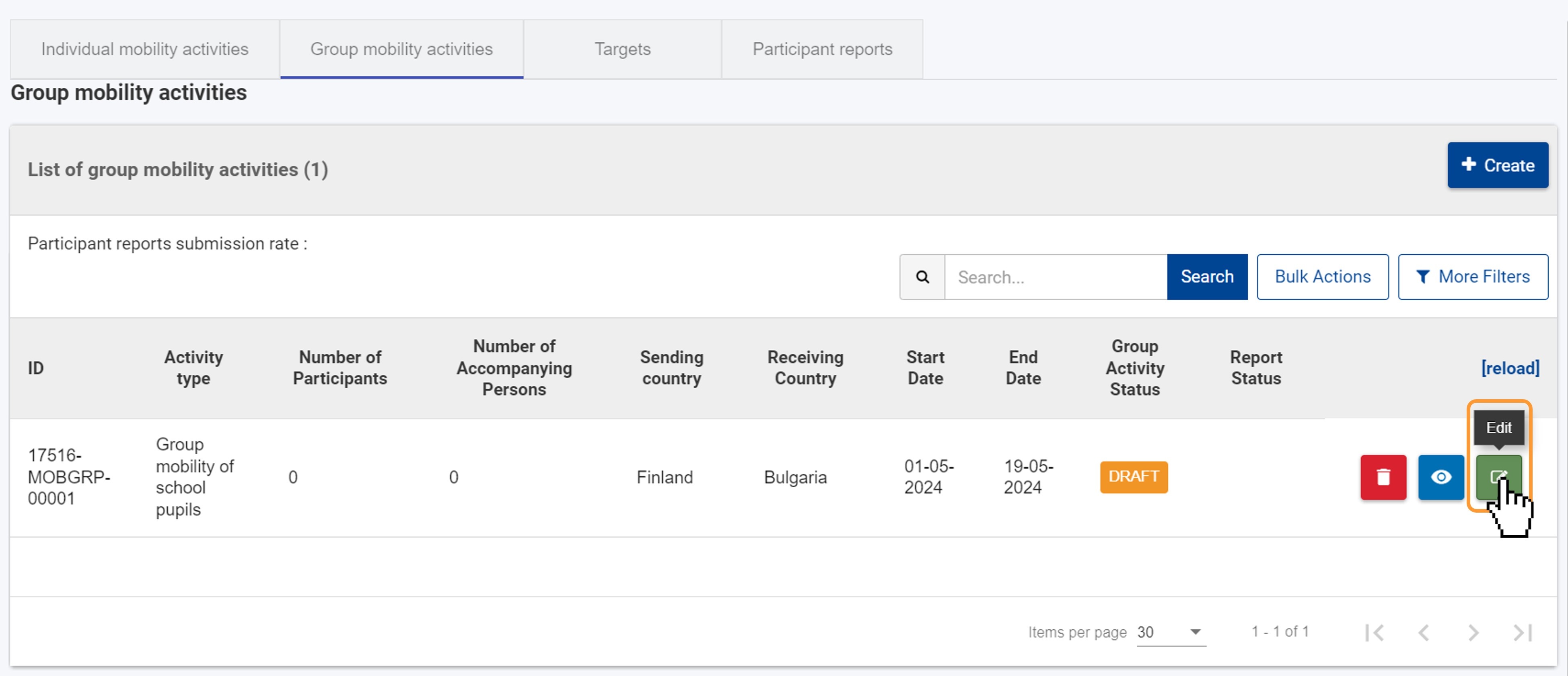Click the magnifying glass search icon
Viewport: 1568px width, 676px height.
tap(922, 277)
